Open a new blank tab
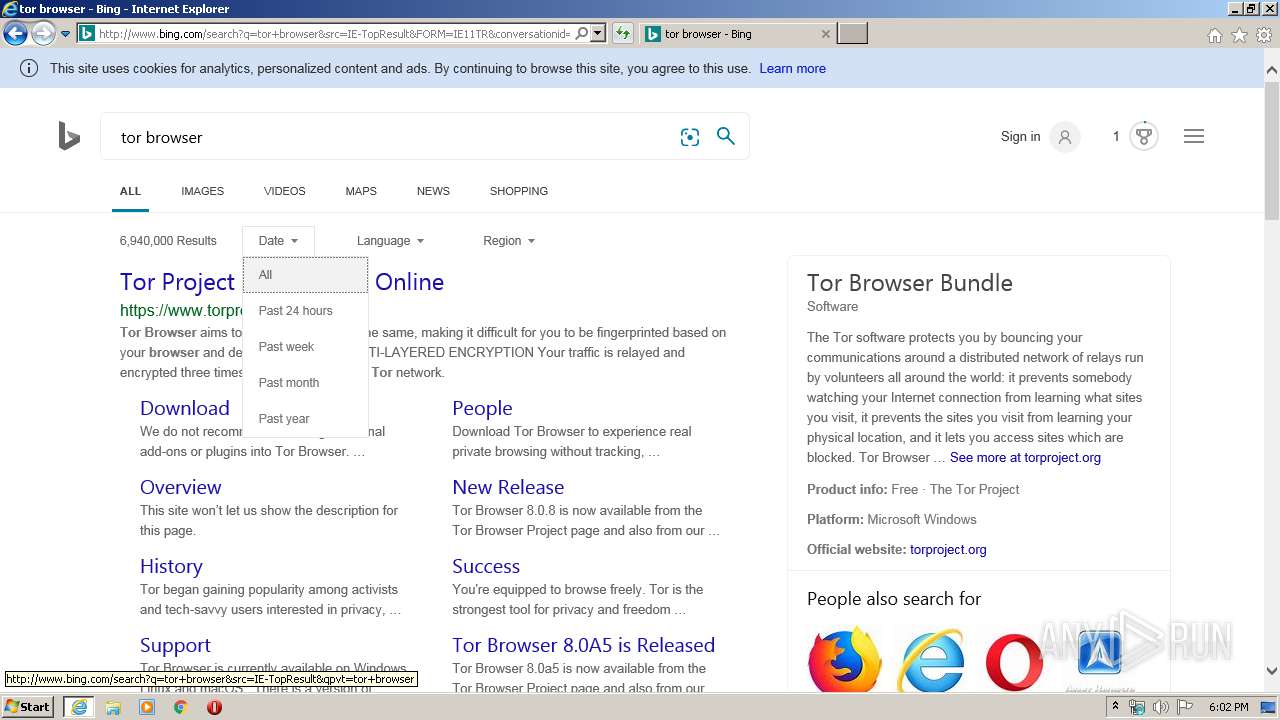This screenshot has width=1280, height=720. click(852, 34)
